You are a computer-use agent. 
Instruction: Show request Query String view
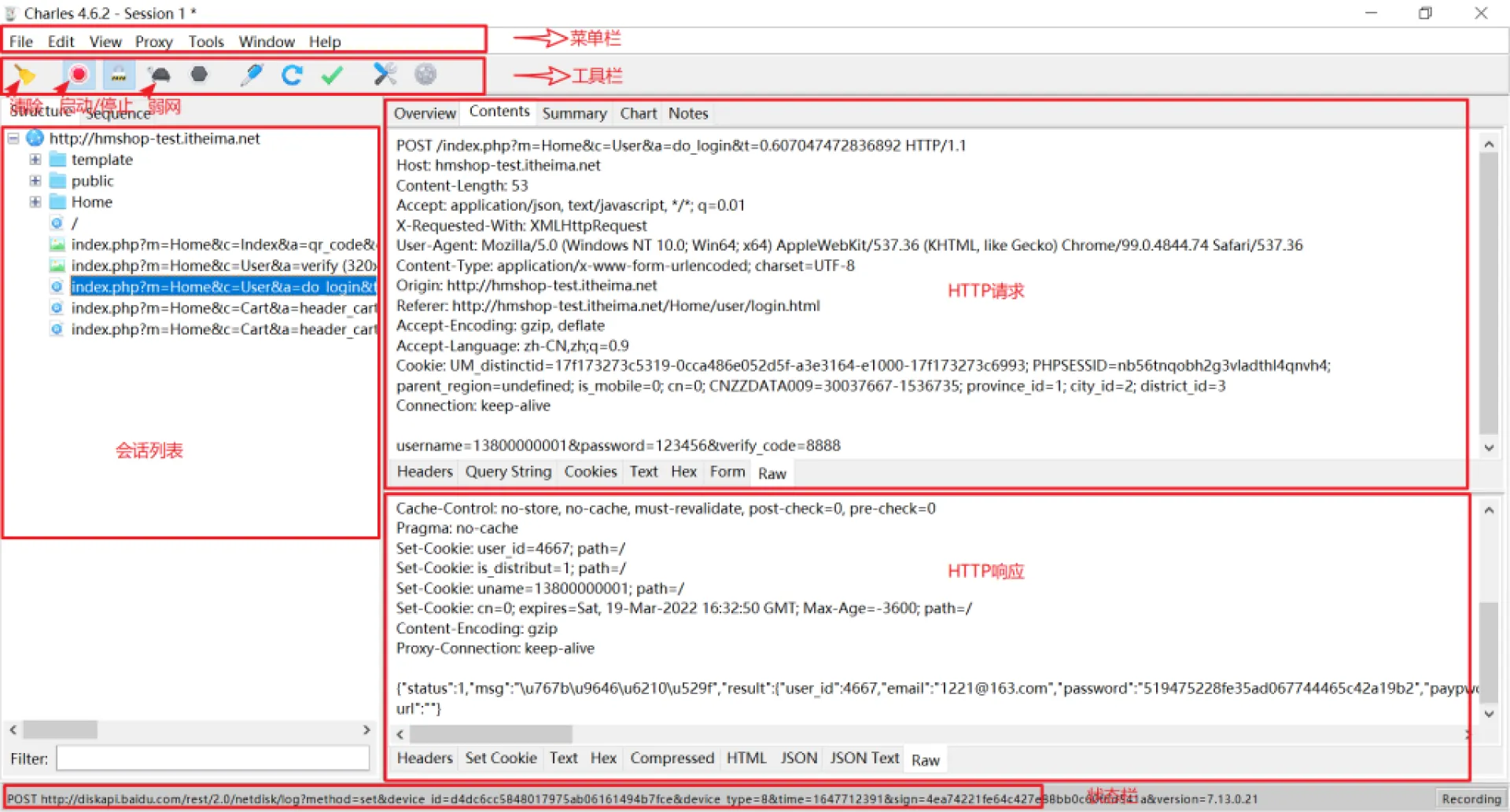coord(508,472)
